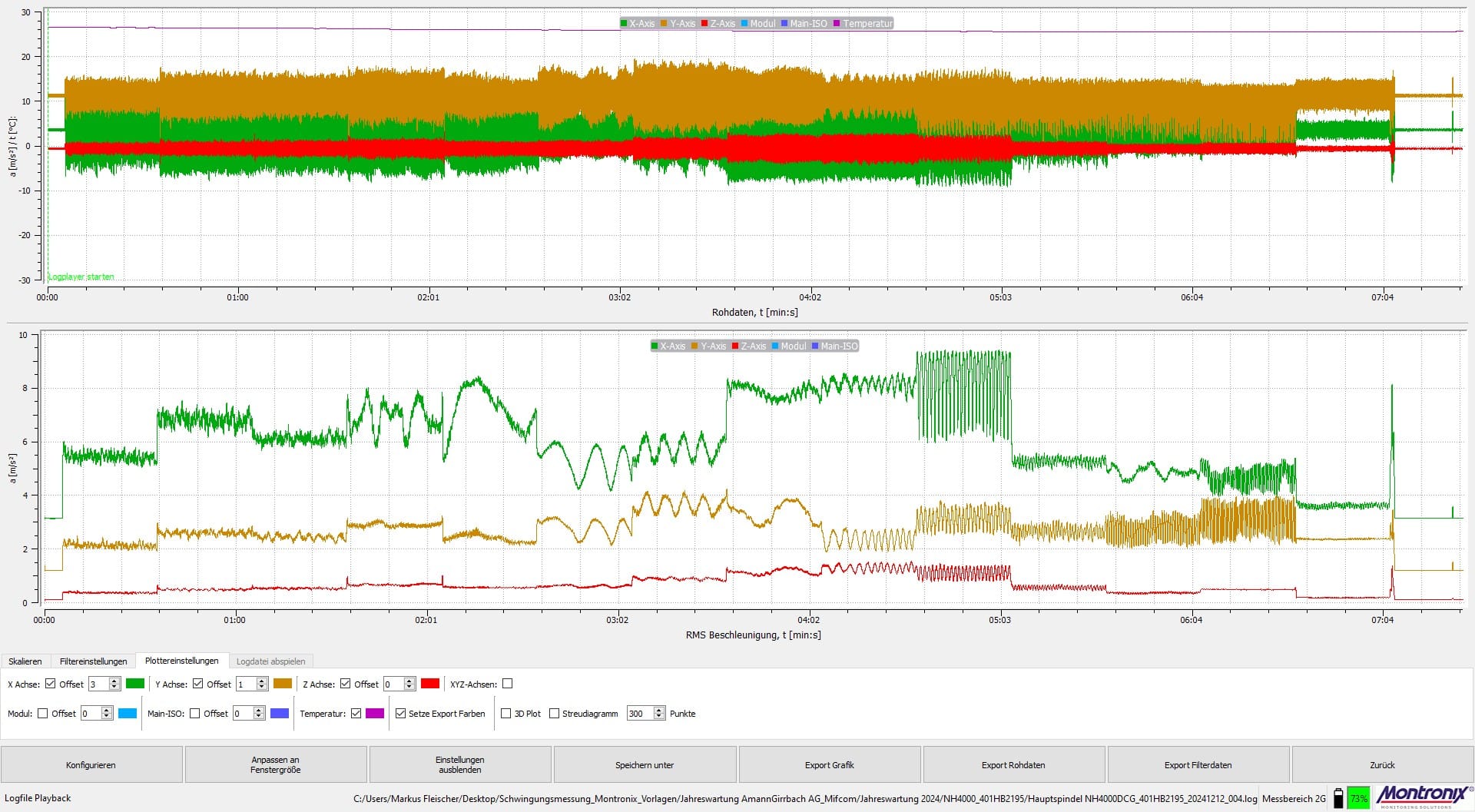
Task: Click the battery status icon
Action: 1338,798
